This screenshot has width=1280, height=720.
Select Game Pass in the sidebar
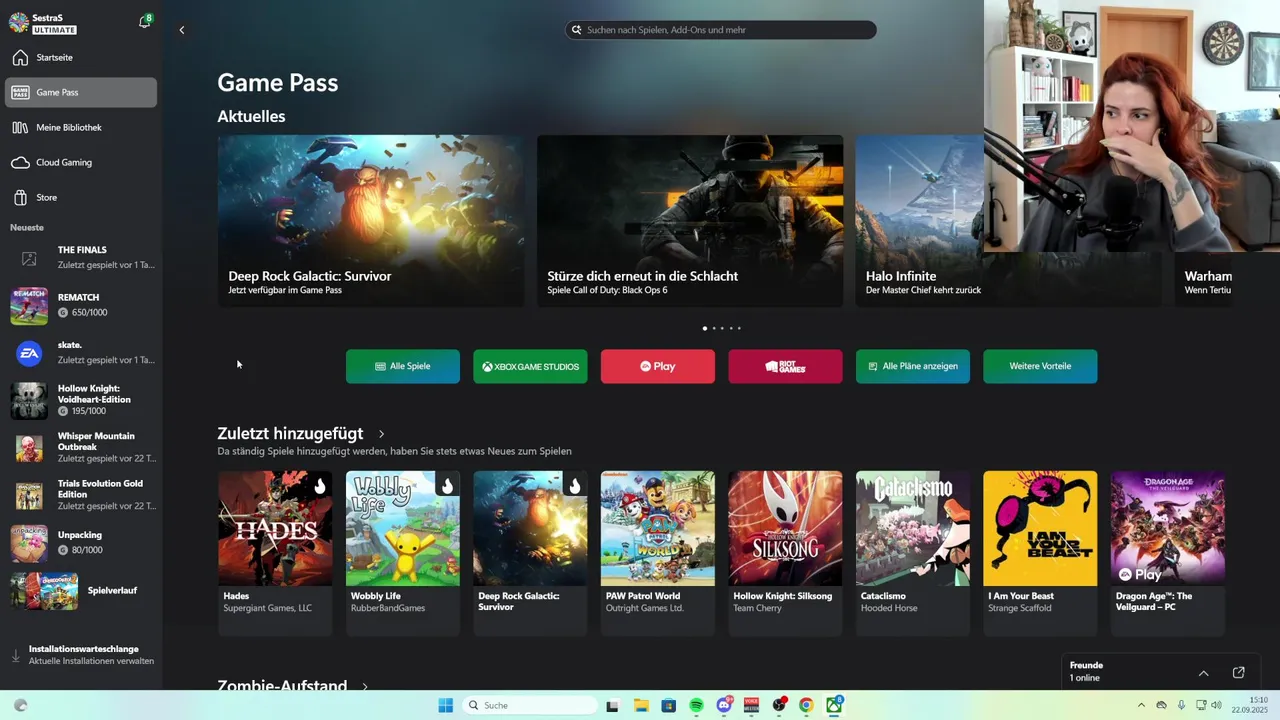pos(81,92)
